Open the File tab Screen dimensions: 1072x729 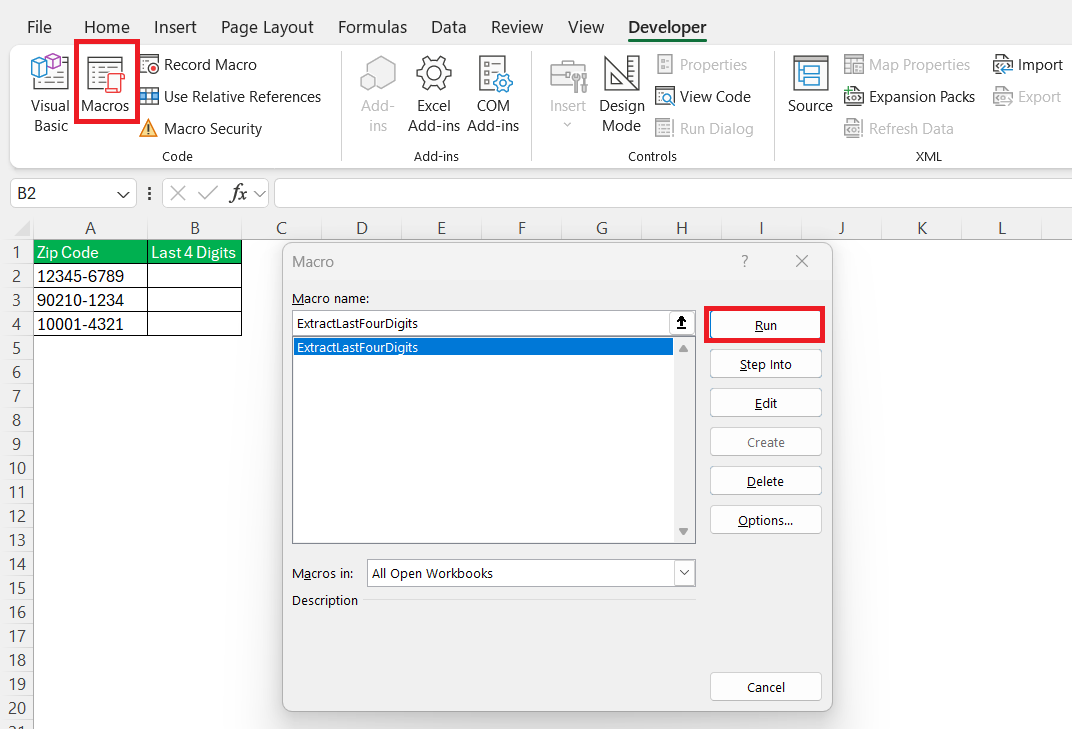click(39, 27)
